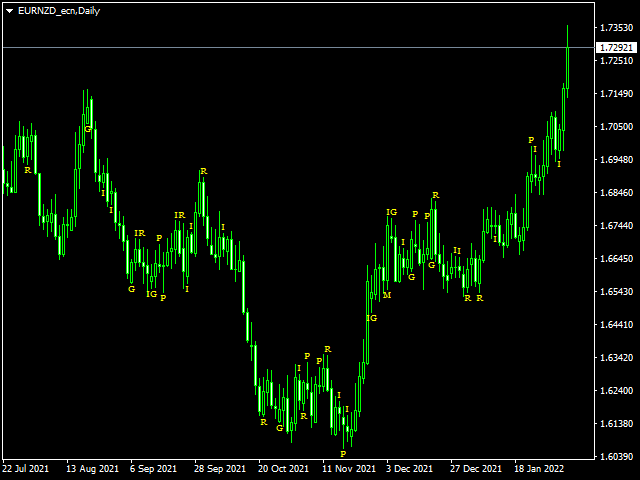Click the P marker near the January 2022 rally
640x480 pixels.
[x=531, y=140]
